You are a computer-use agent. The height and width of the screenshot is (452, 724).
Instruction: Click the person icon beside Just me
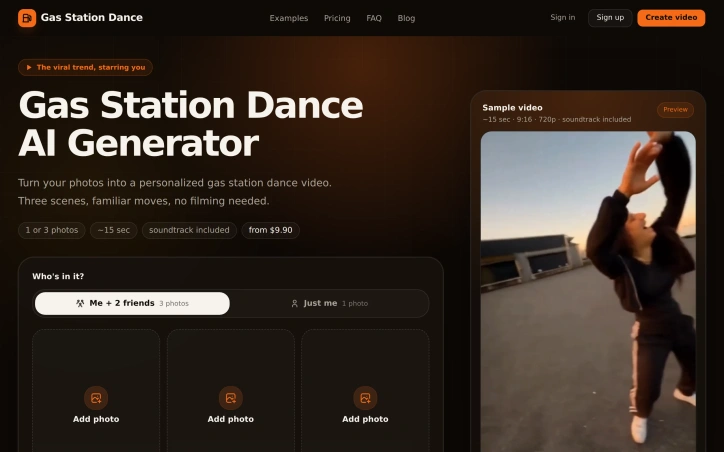[295, 303]
